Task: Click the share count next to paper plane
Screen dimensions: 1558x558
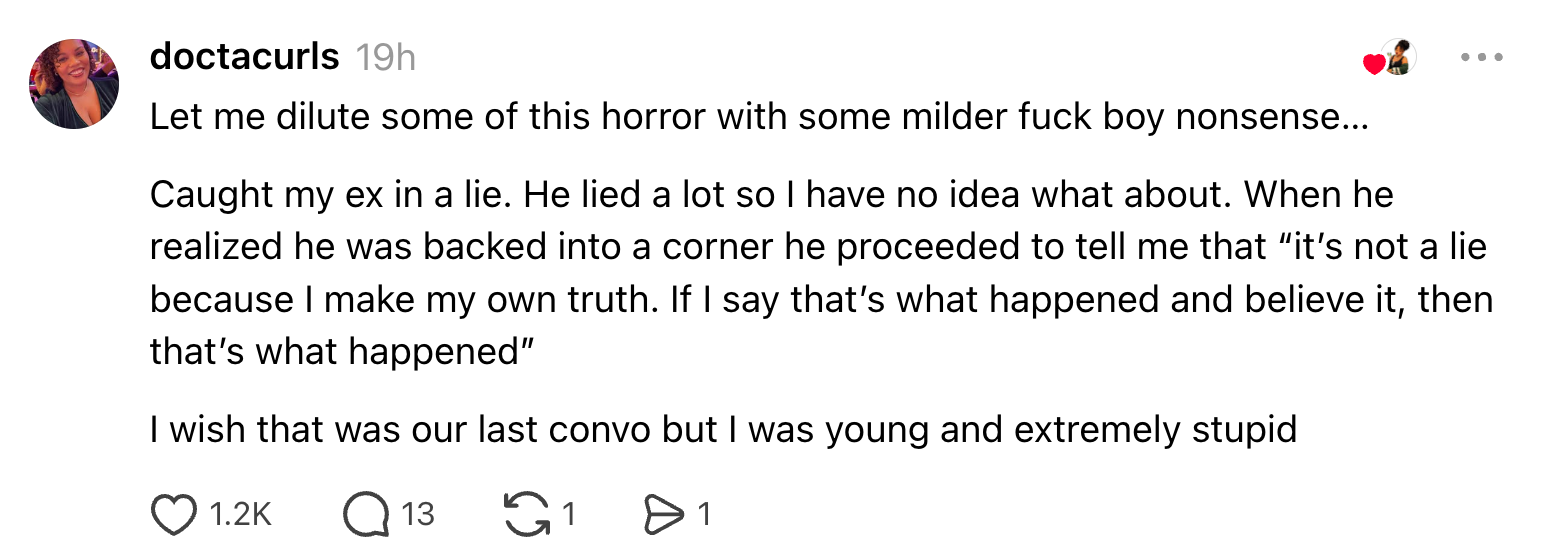Action: [703, 514]
